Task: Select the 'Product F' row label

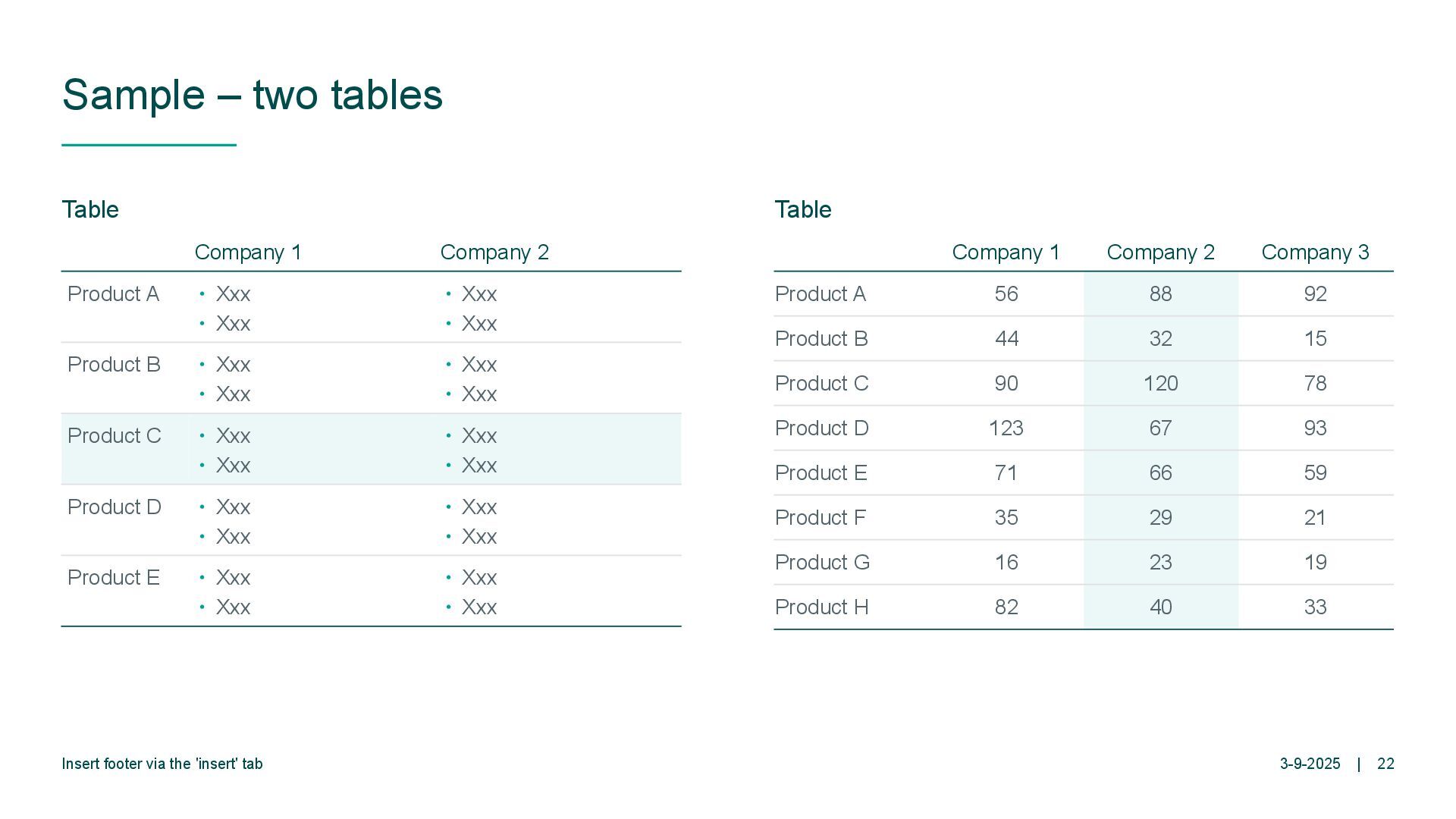Action: tap(821, 518)
